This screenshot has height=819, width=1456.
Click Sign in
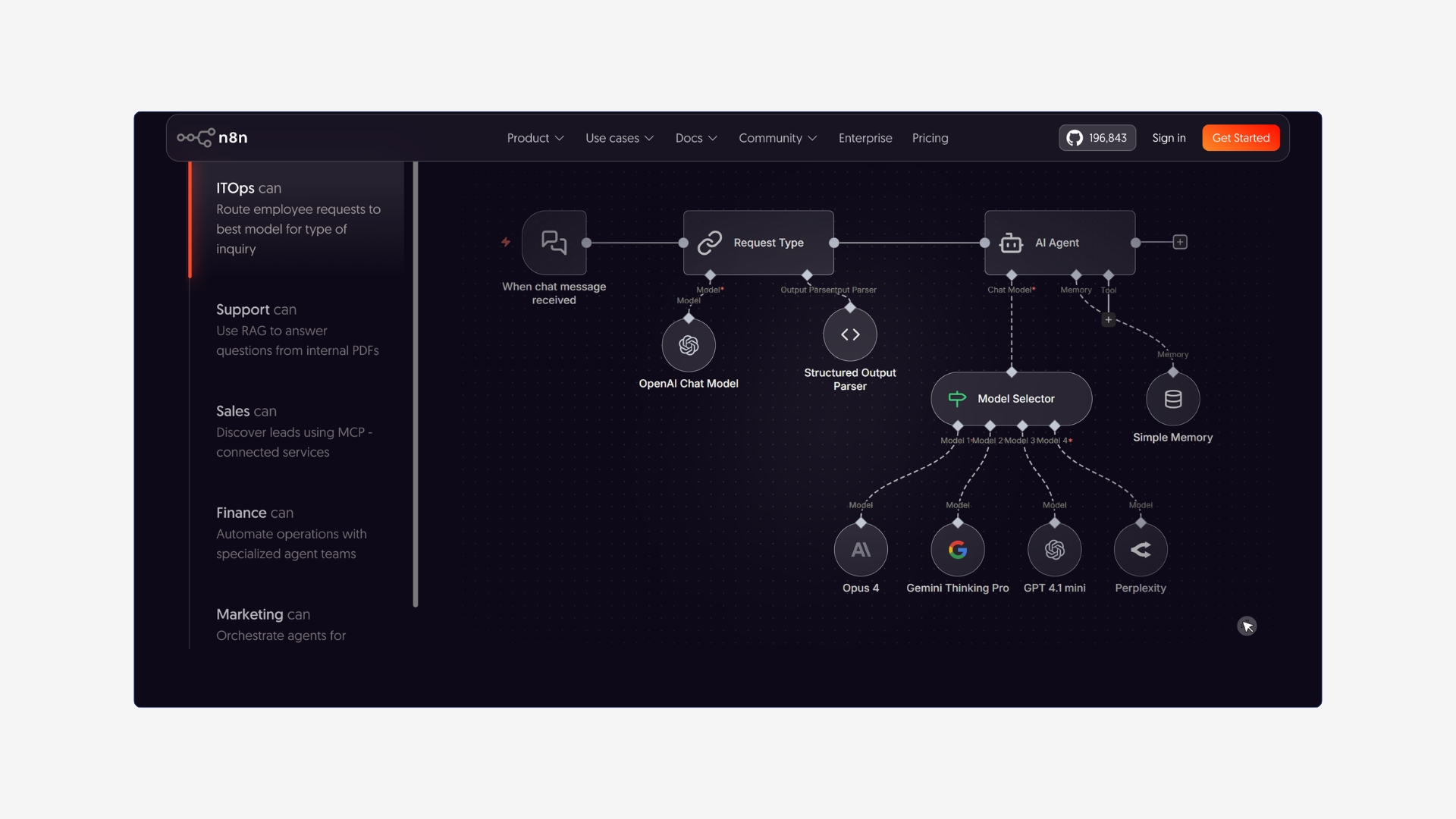tap(1169, 138)
